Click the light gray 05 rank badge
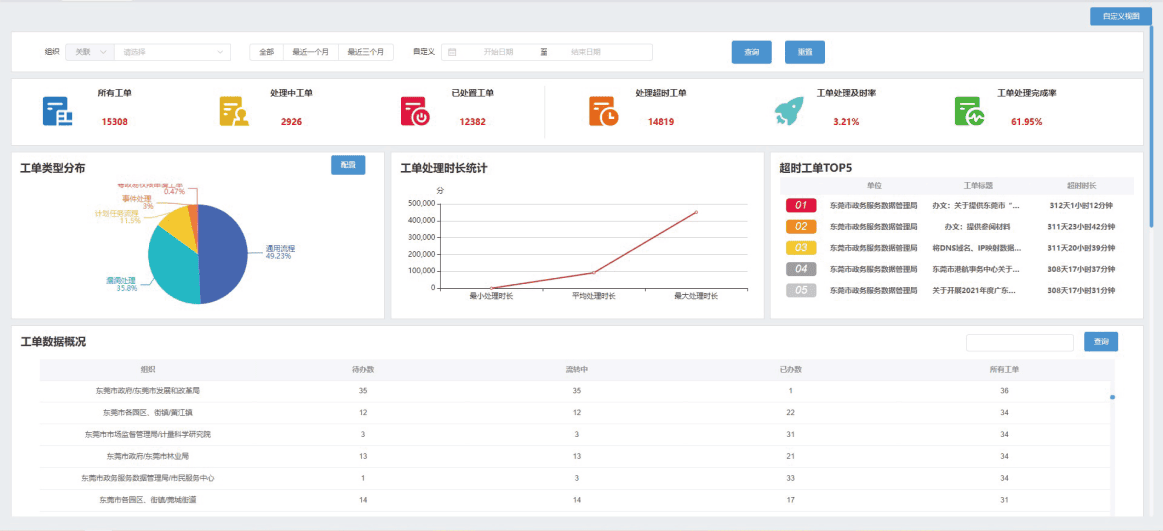Screen dimensions: 1163x531 pyautogui.click(x=800, y=291)
